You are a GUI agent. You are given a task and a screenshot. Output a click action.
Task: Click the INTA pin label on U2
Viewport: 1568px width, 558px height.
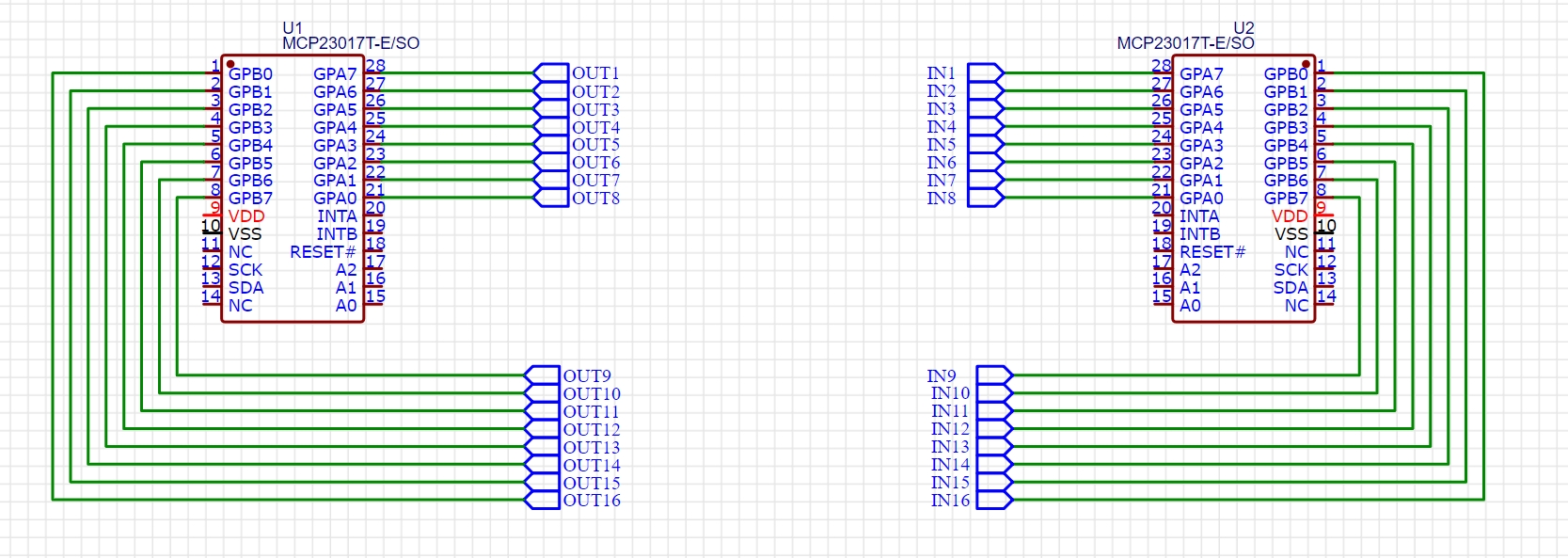[x=1199, y=215]
